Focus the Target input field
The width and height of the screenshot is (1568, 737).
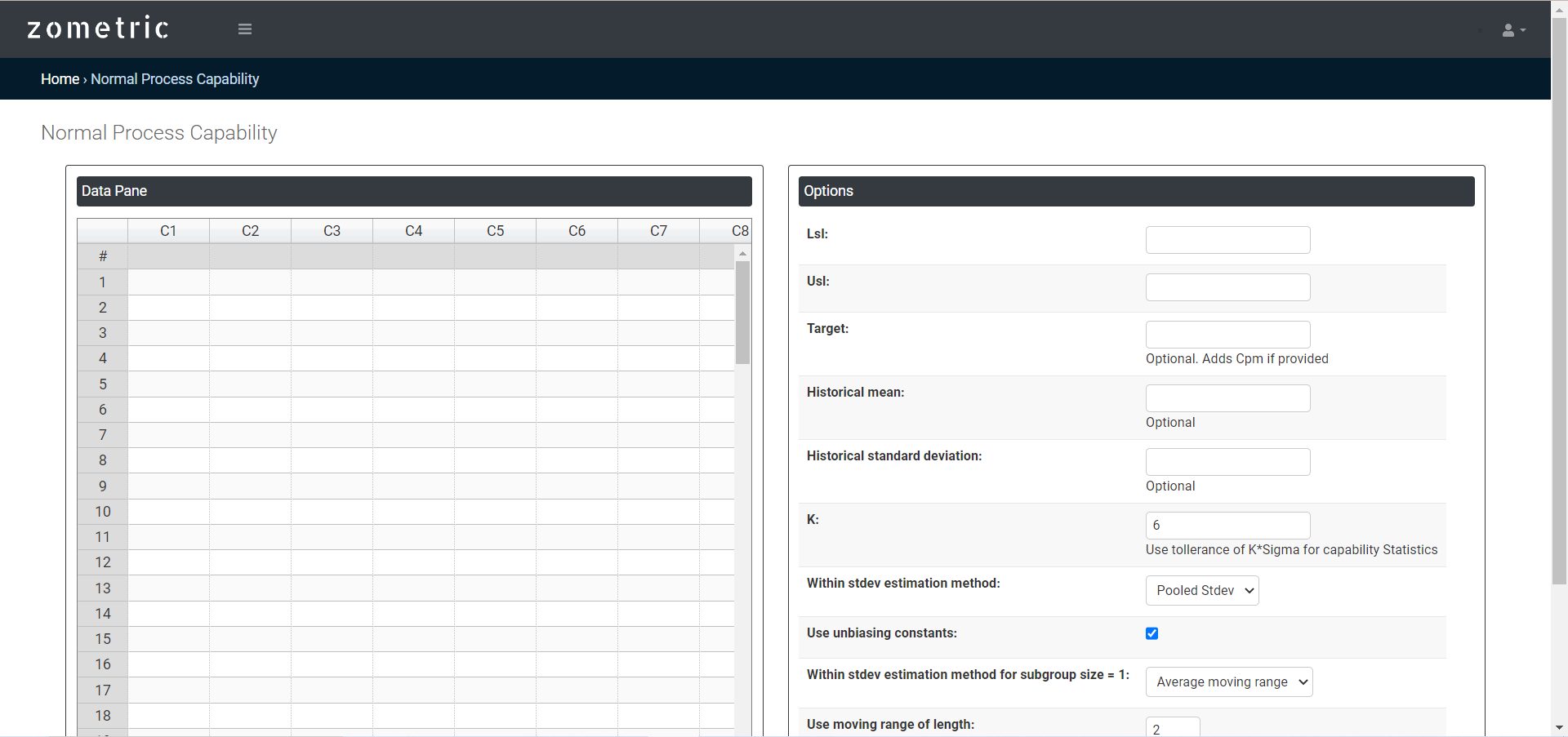tap(1227, 335)
